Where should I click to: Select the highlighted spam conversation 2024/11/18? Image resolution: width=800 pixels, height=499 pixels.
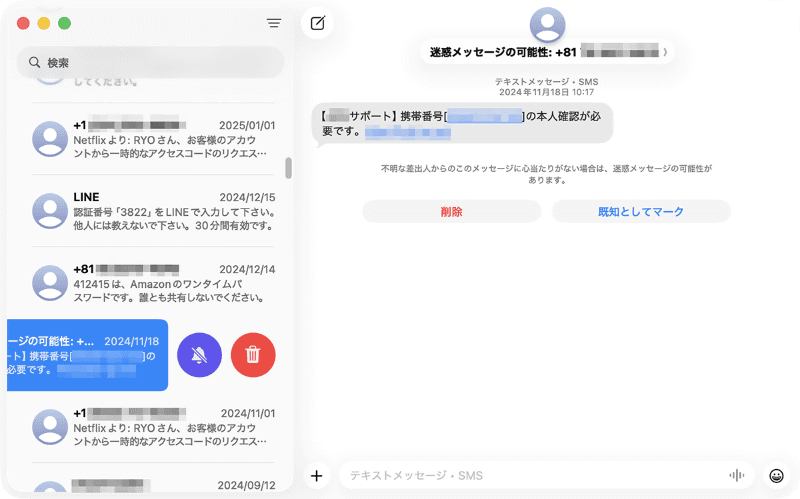(x=87, y=355)
